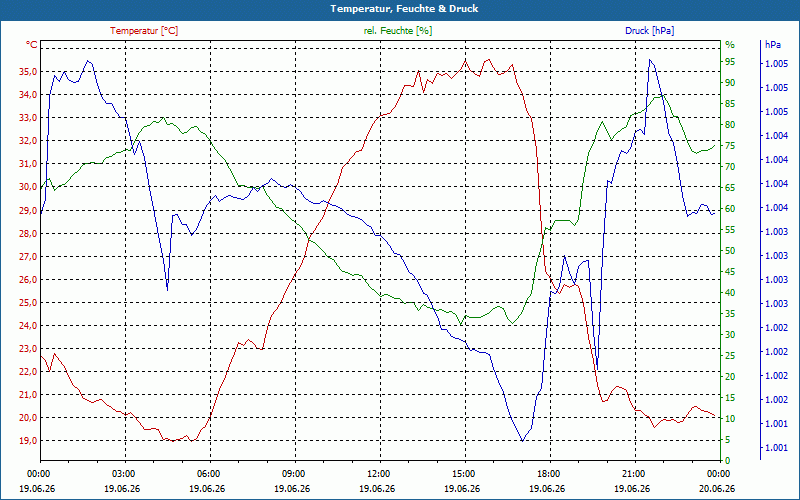Click the '19,0' temperature axis value

click(28, 440)
